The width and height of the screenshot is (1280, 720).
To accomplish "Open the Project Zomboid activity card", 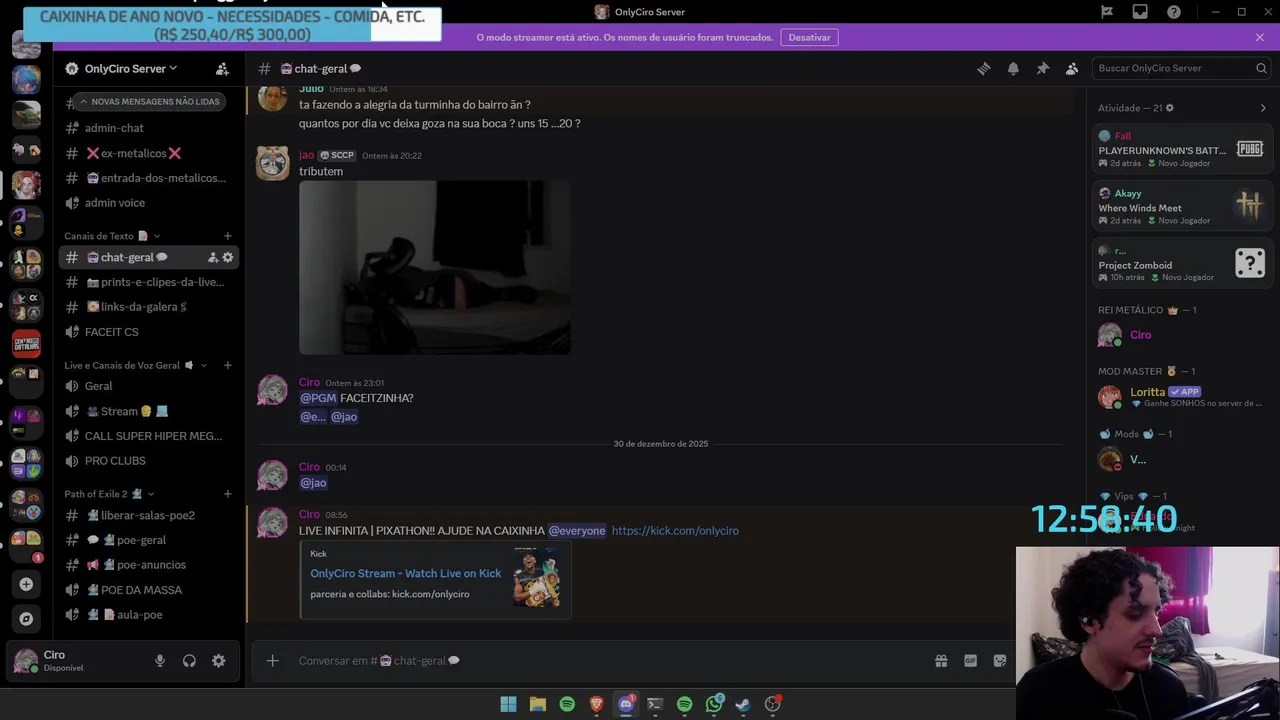I will pos(1182,263).
